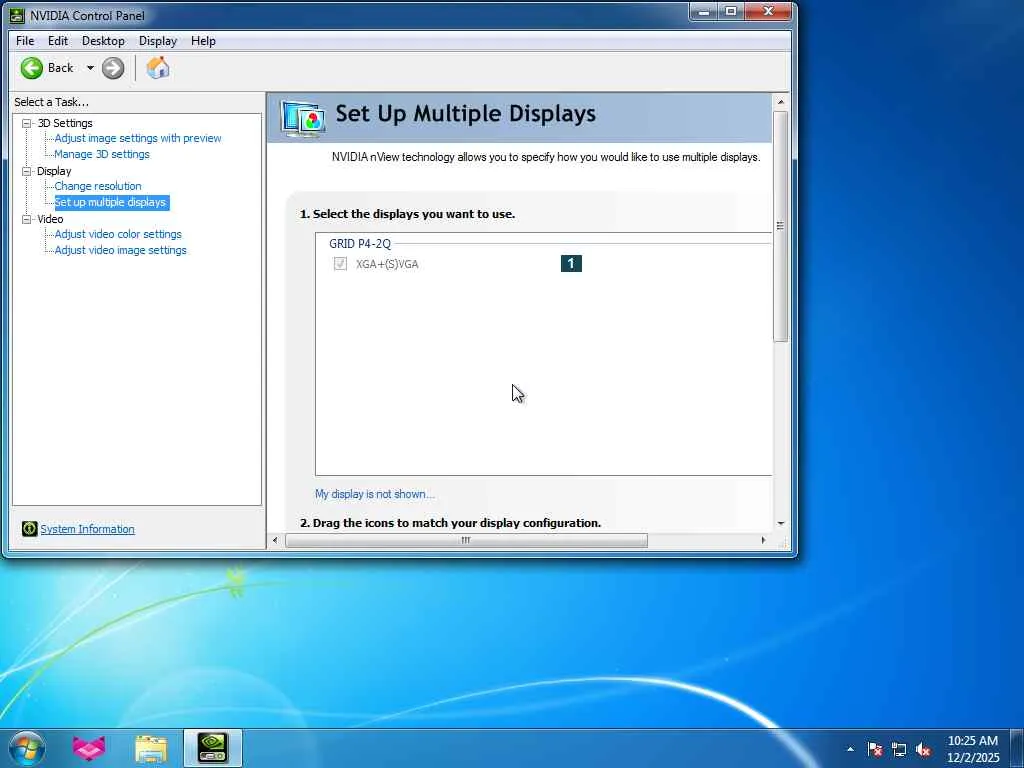Open the Action Center flag icon
Screen dimensions: 1024x768
875,749
